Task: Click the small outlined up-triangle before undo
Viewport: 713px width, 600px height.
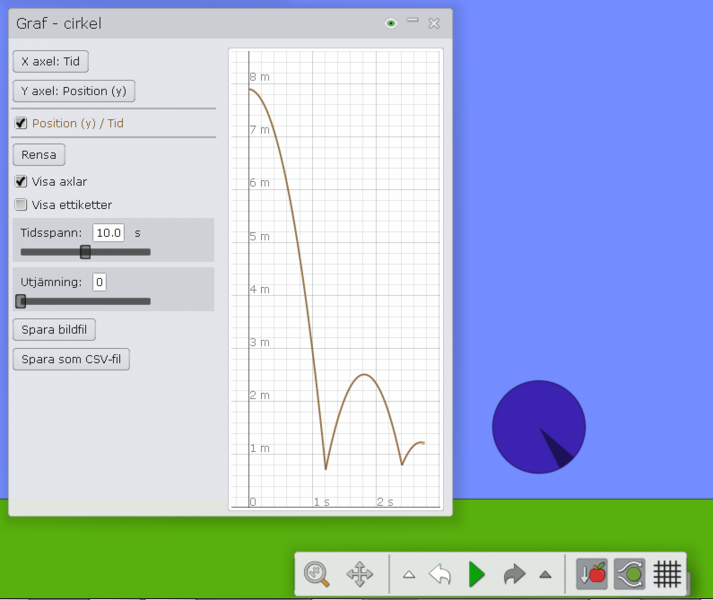Action: [409, 575]
